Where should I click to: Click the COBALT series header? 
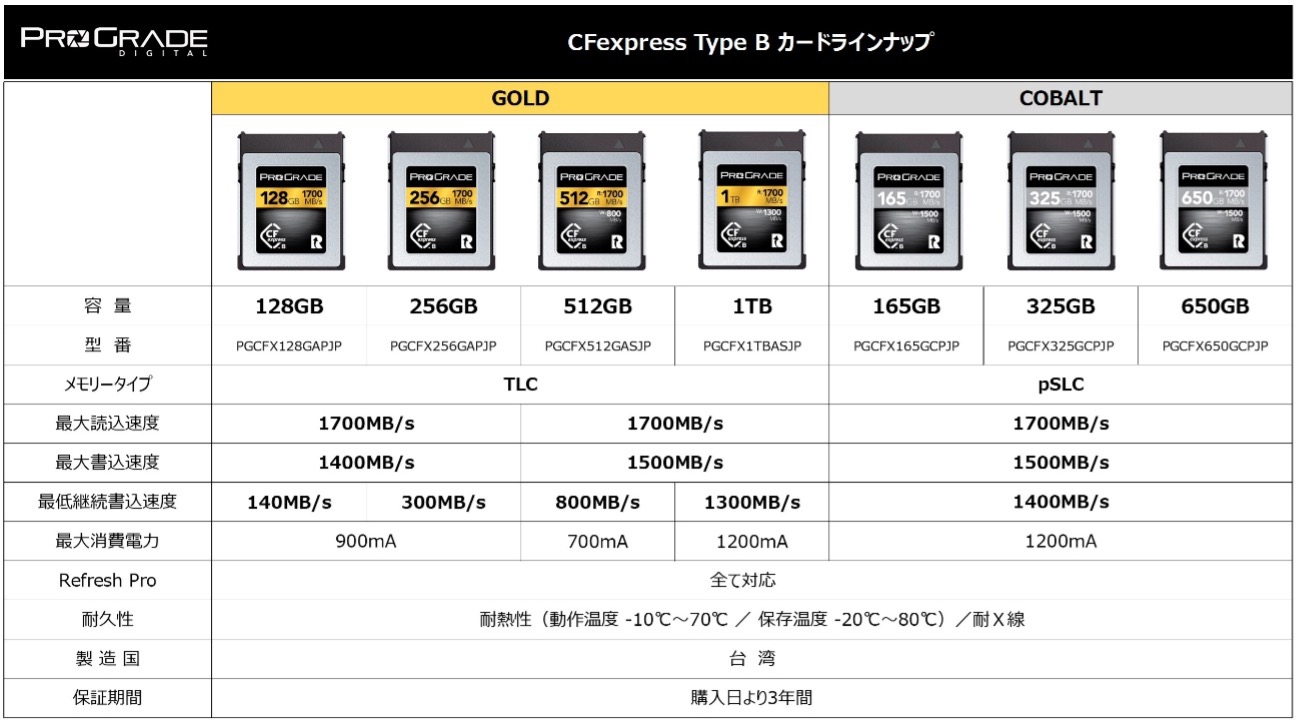point(1062,99)
